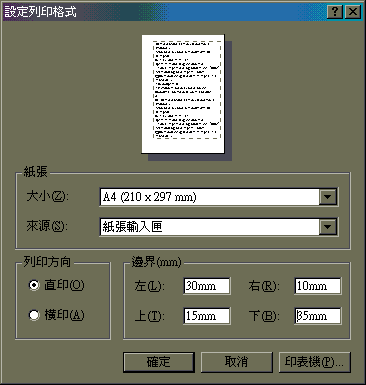Select the 直印 portrait radio button
The height and width of the screenshot is (385, 366).
point(34,285)
